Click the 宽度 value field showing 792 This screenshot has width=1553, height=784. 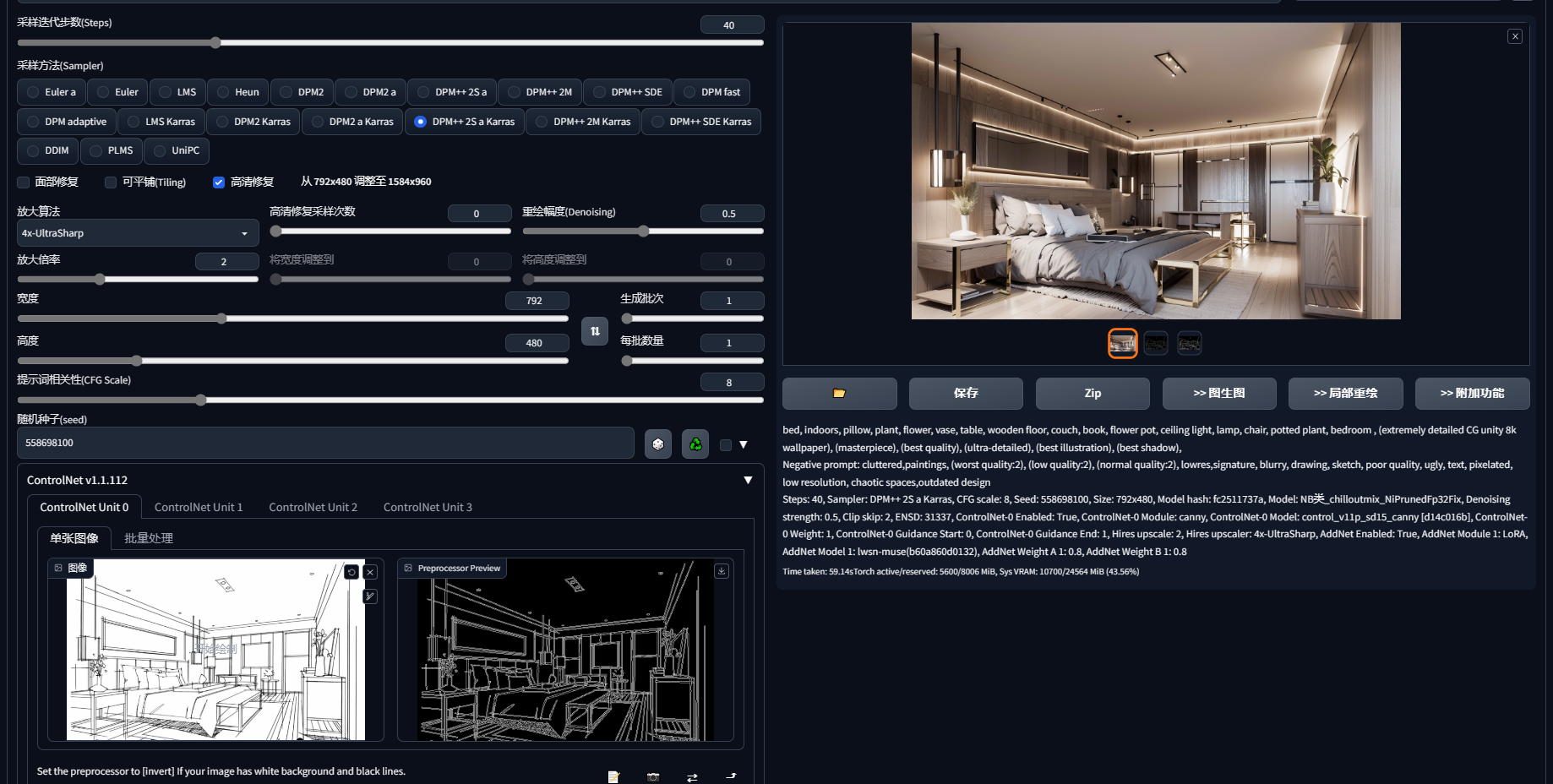click(537, 301)
